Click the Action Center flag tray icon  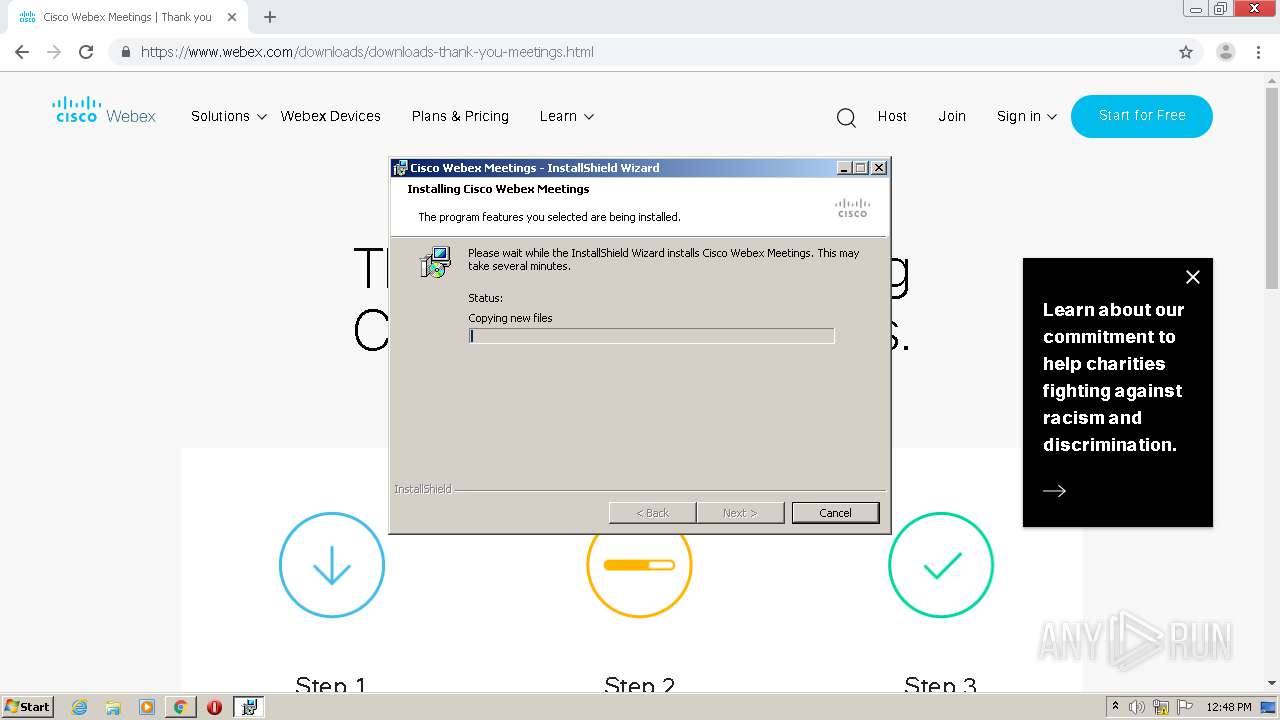[1185, 707]
